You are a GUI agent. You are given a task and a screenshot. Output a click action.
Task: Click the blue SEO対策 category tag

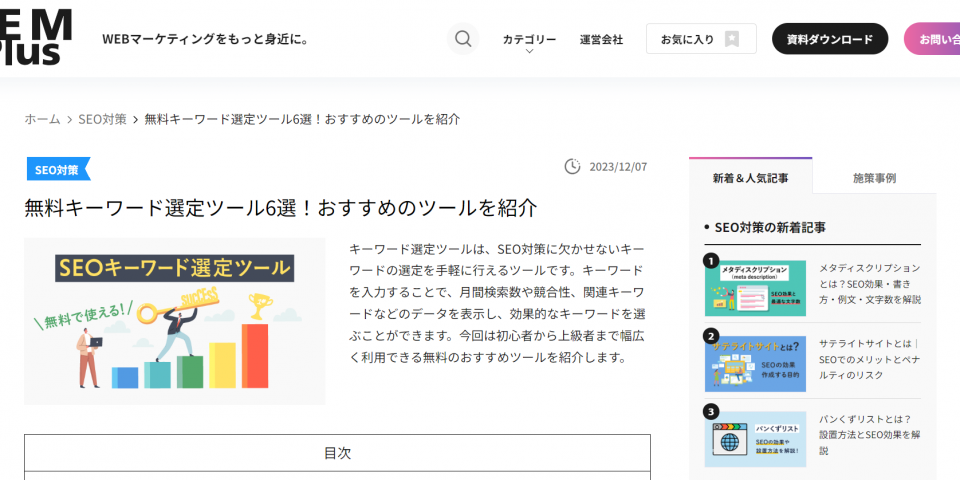(x=58, y=170)
